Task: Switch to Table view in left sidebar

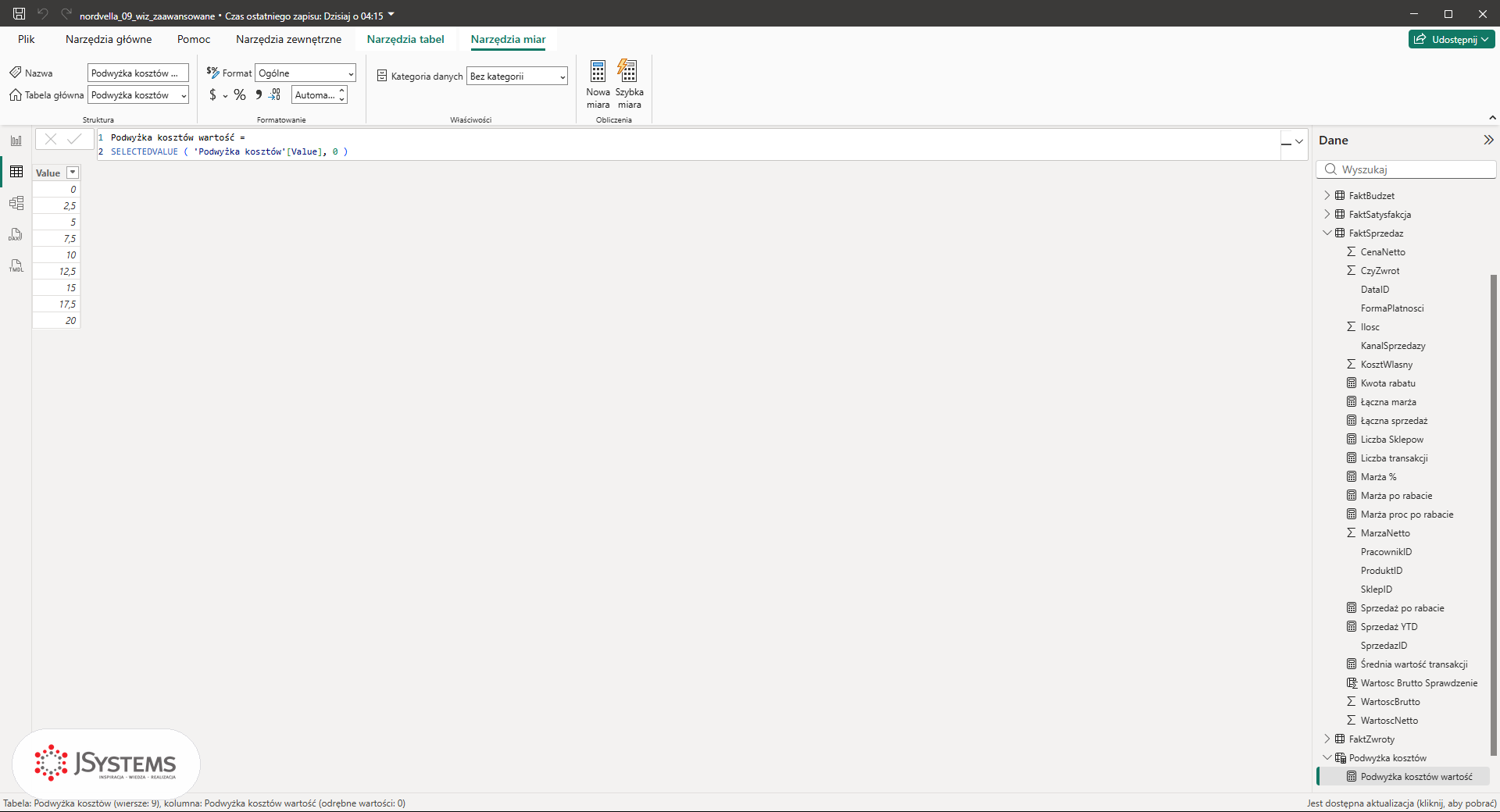Action: pos(16,172)
